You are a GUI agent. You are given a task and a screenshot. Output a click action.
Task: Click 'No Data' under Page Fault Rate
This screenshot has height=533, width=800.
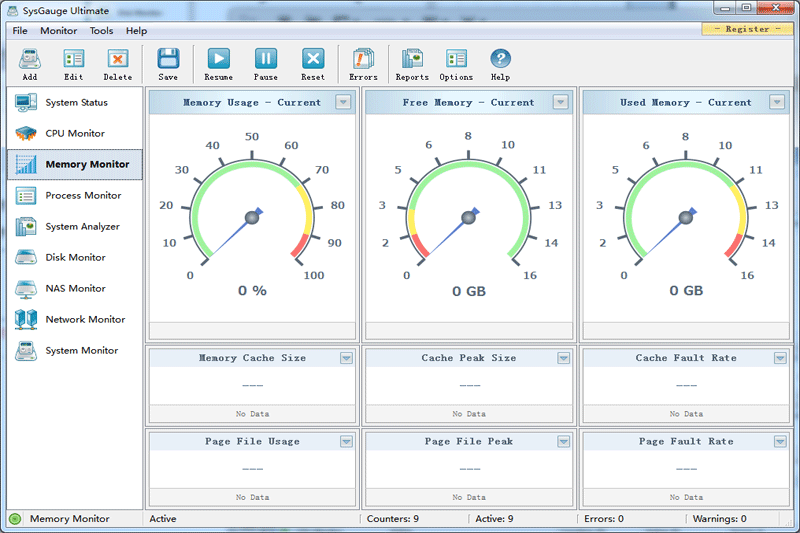coord(686,497)
